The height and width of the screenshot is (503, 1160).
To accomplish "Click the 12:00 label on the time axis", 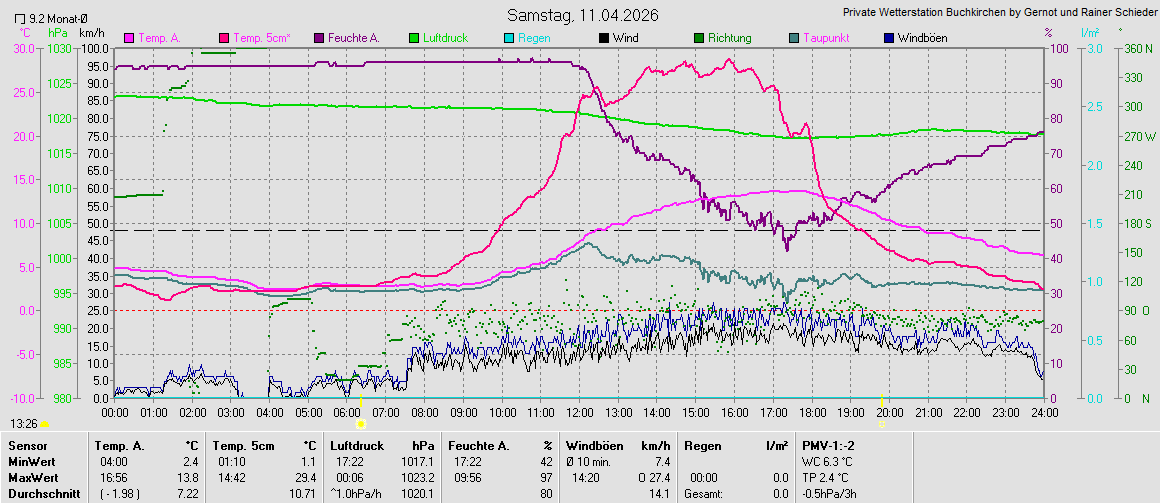I will click(x=580, y=412).
